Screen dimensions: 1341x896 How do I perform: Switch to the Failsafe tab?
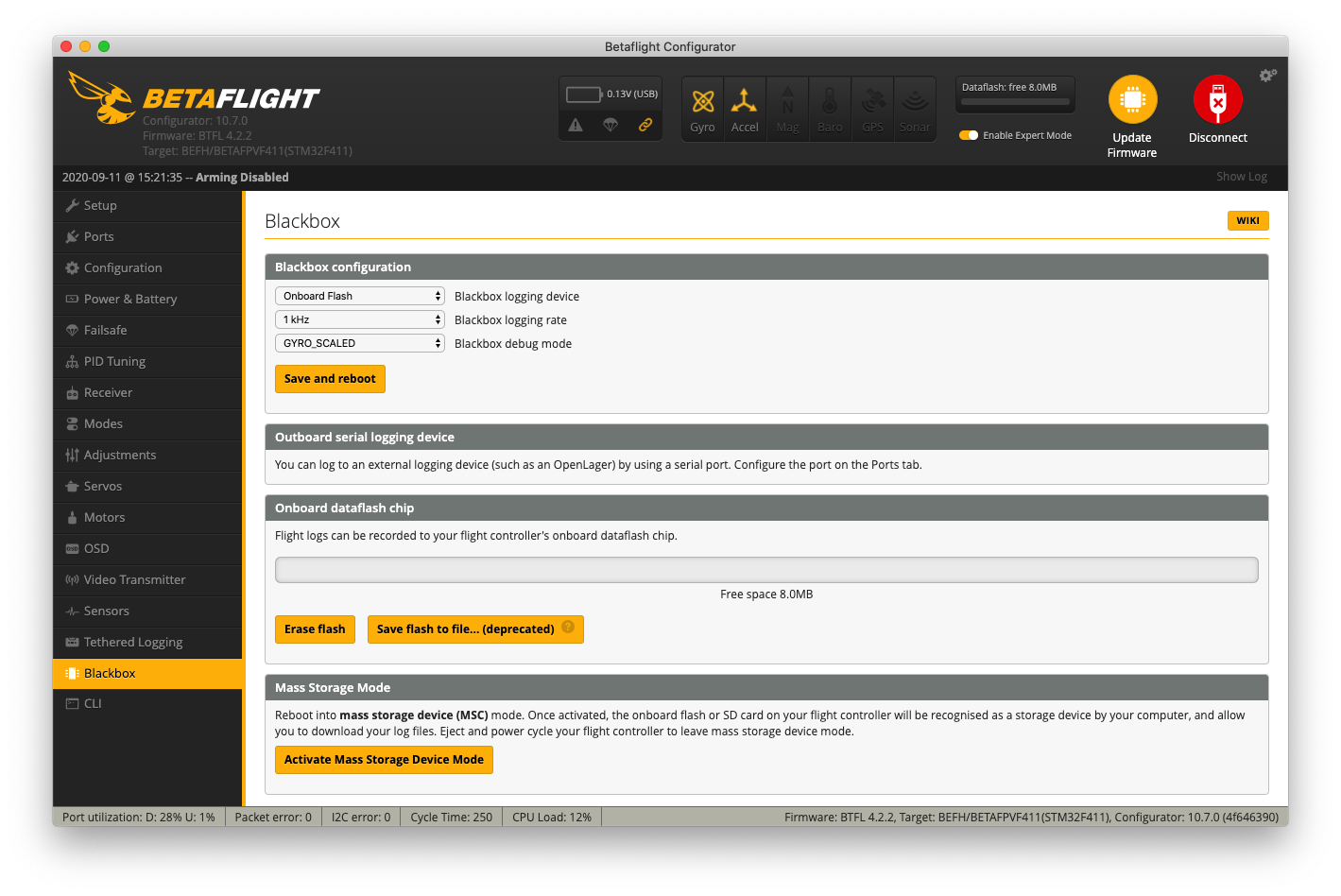(x=147, y=330)
